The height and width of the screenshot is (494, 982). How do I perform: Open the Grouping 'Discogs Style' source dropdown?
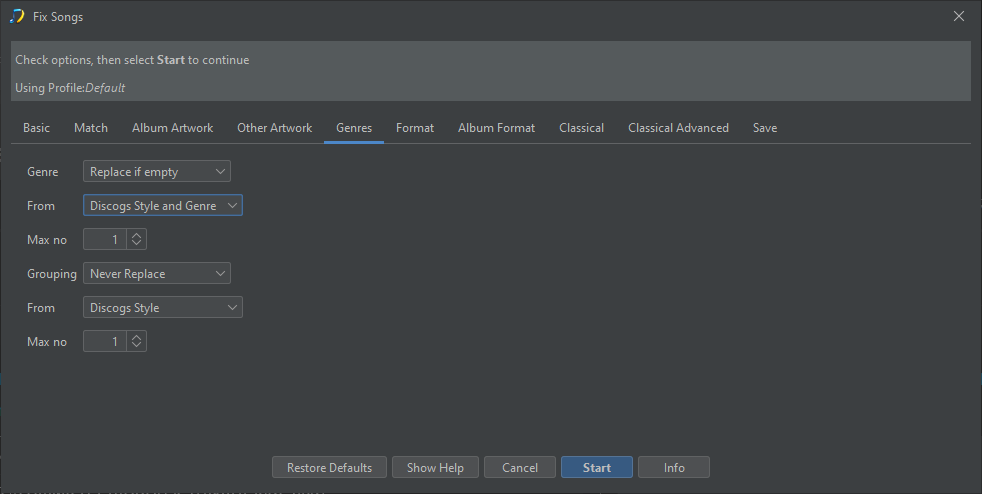(x=163, y=308)
